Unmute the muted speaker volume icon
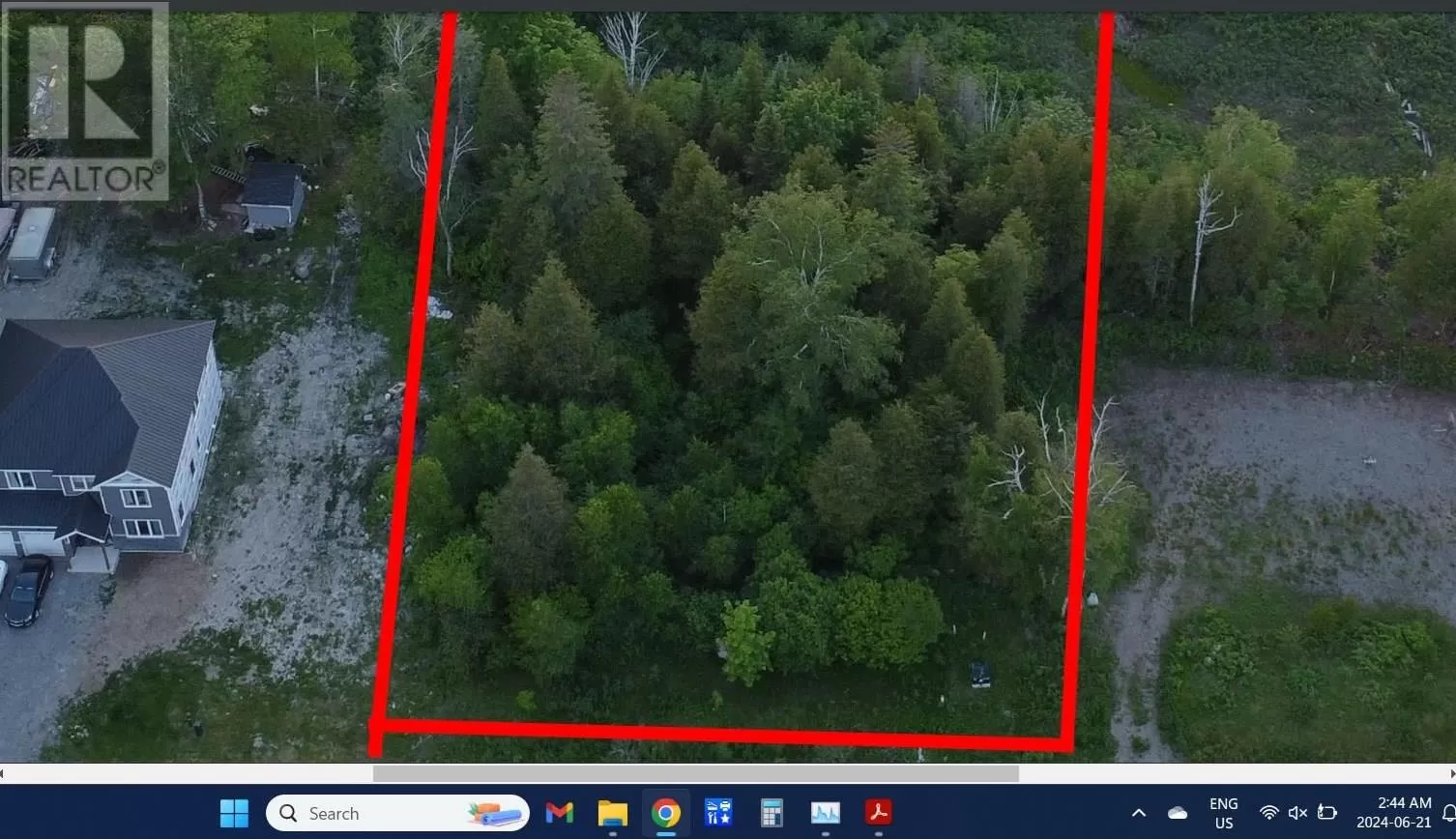Screen dimensions: 1456x839 pyautogui.click(x=1297, y=813)
